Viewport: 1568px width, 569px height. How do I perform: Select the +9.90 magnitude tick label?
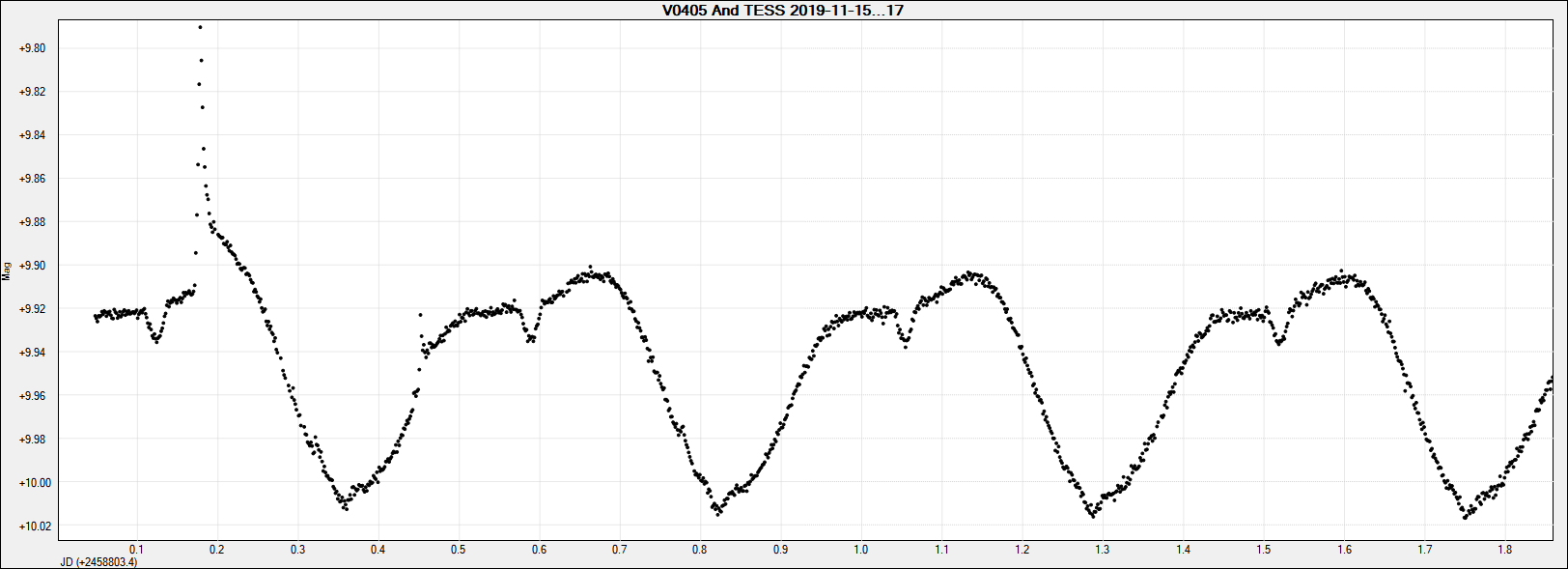pyautogui.click(x=33, y=266)
